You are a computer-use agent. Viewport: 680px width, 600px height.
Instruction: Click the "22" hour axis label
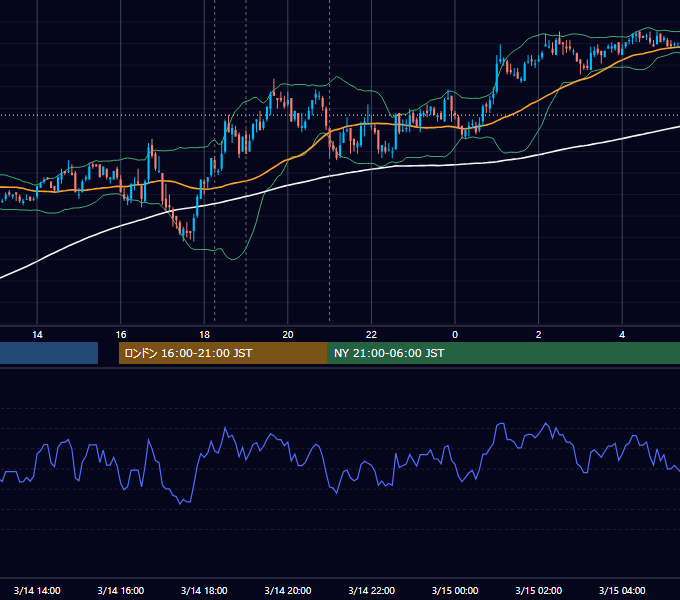(371, 335)
